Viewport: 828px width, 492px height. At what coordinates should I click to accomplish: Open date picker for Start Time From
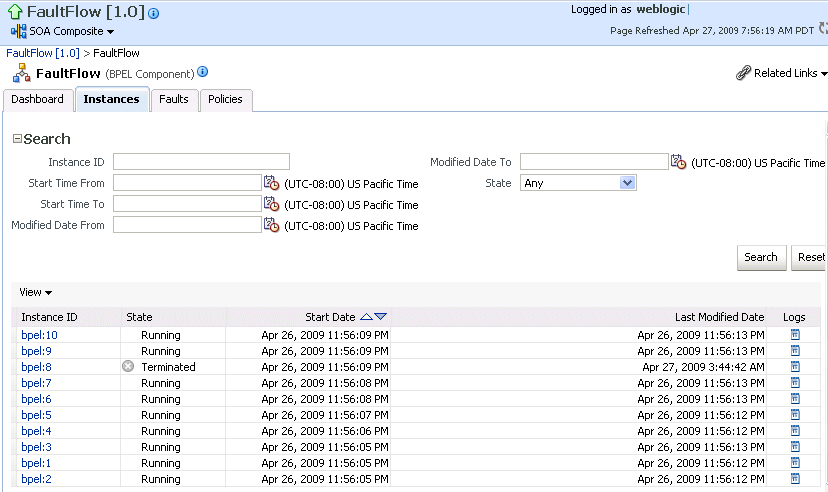[x=271, y=183]
